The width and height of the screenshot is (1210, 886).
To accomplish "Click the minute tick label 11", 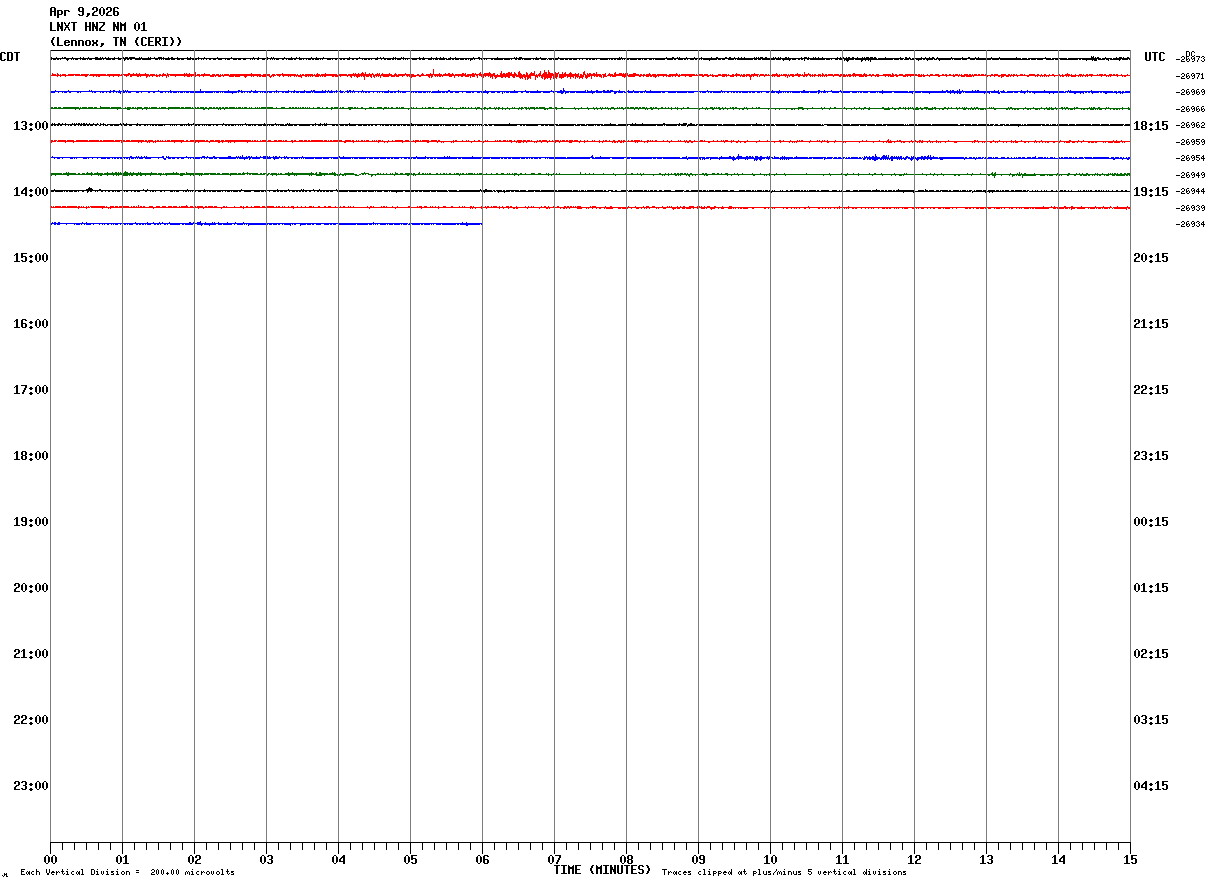I will coord(842,860).
